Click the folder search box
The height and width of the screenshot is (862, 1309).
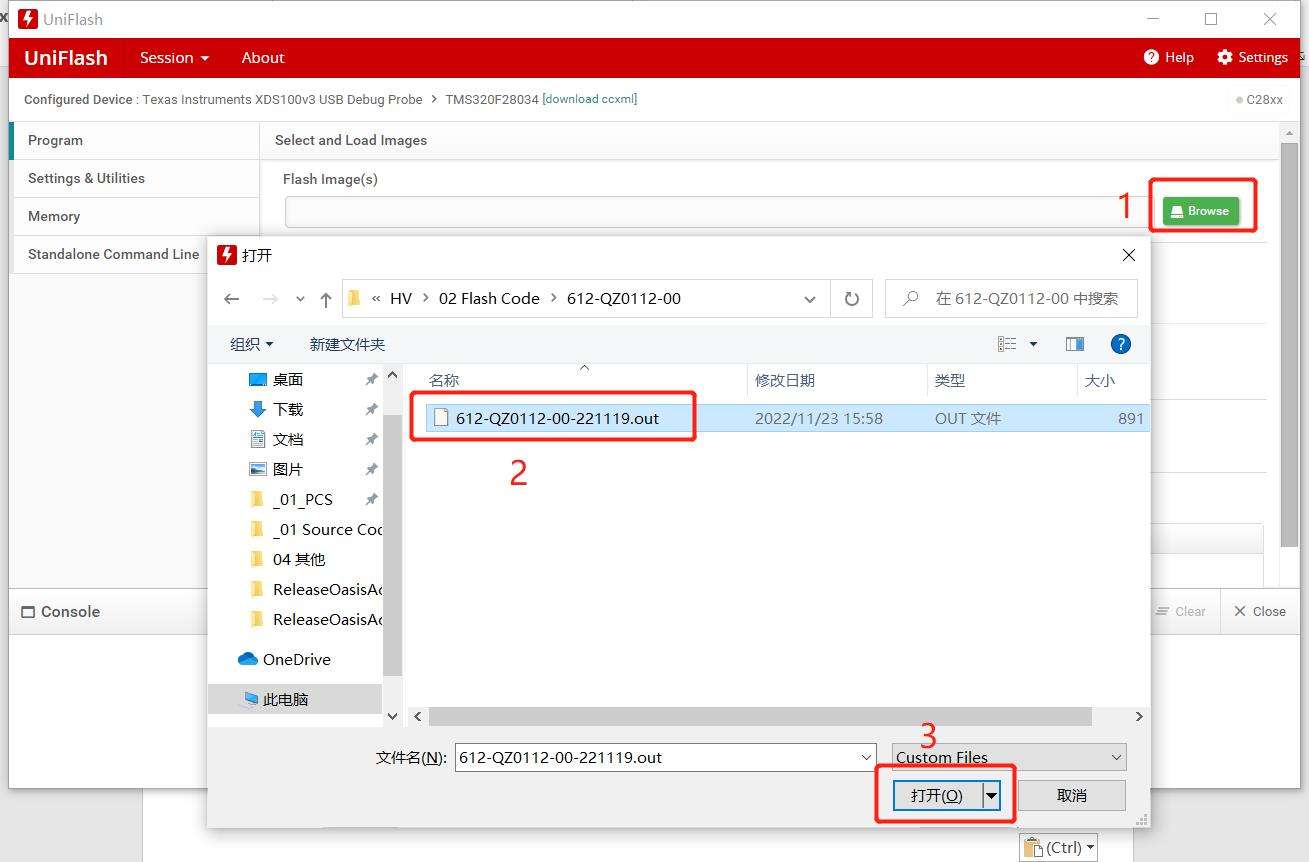(1011, 299)
